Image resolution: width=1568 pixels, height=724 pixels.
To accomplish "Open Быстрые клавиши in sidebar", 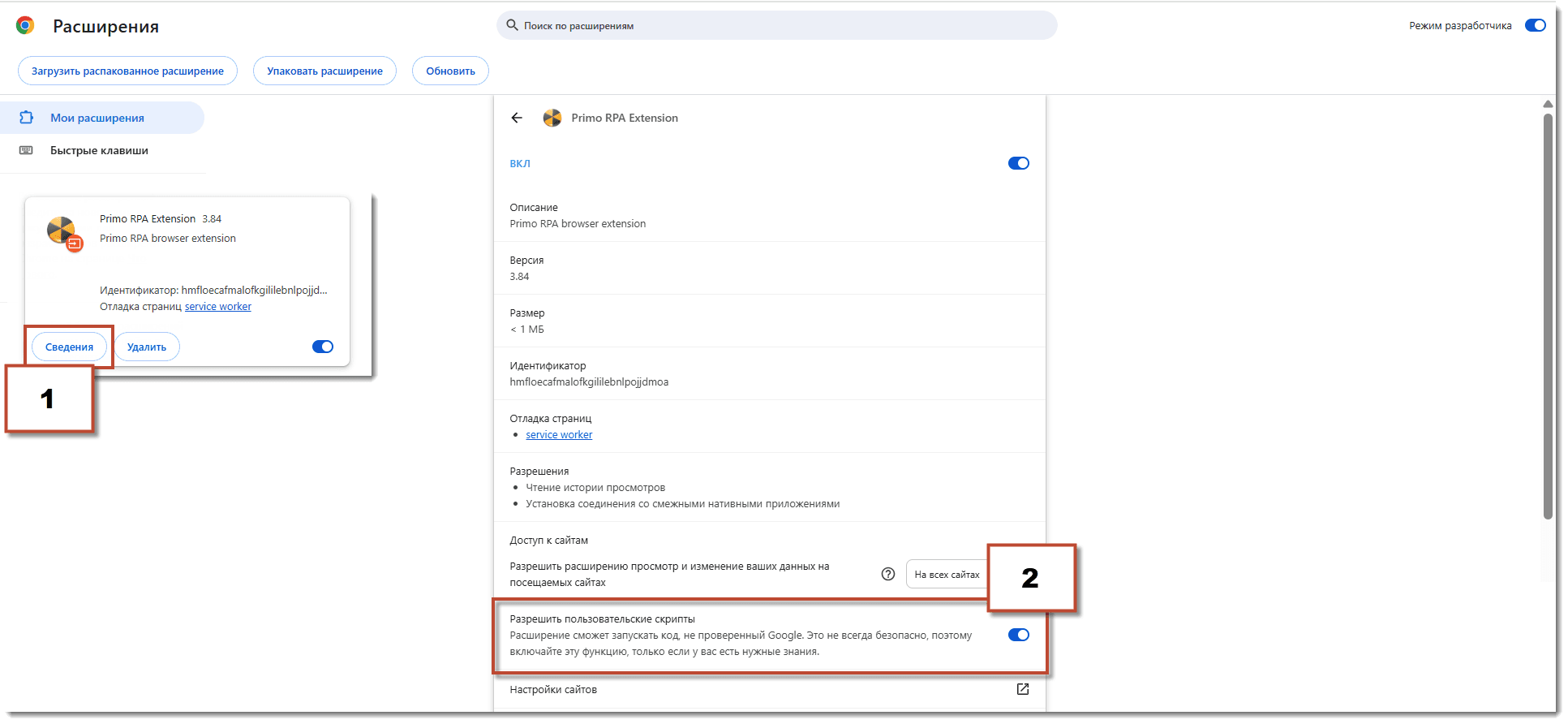I will point(102,150).
